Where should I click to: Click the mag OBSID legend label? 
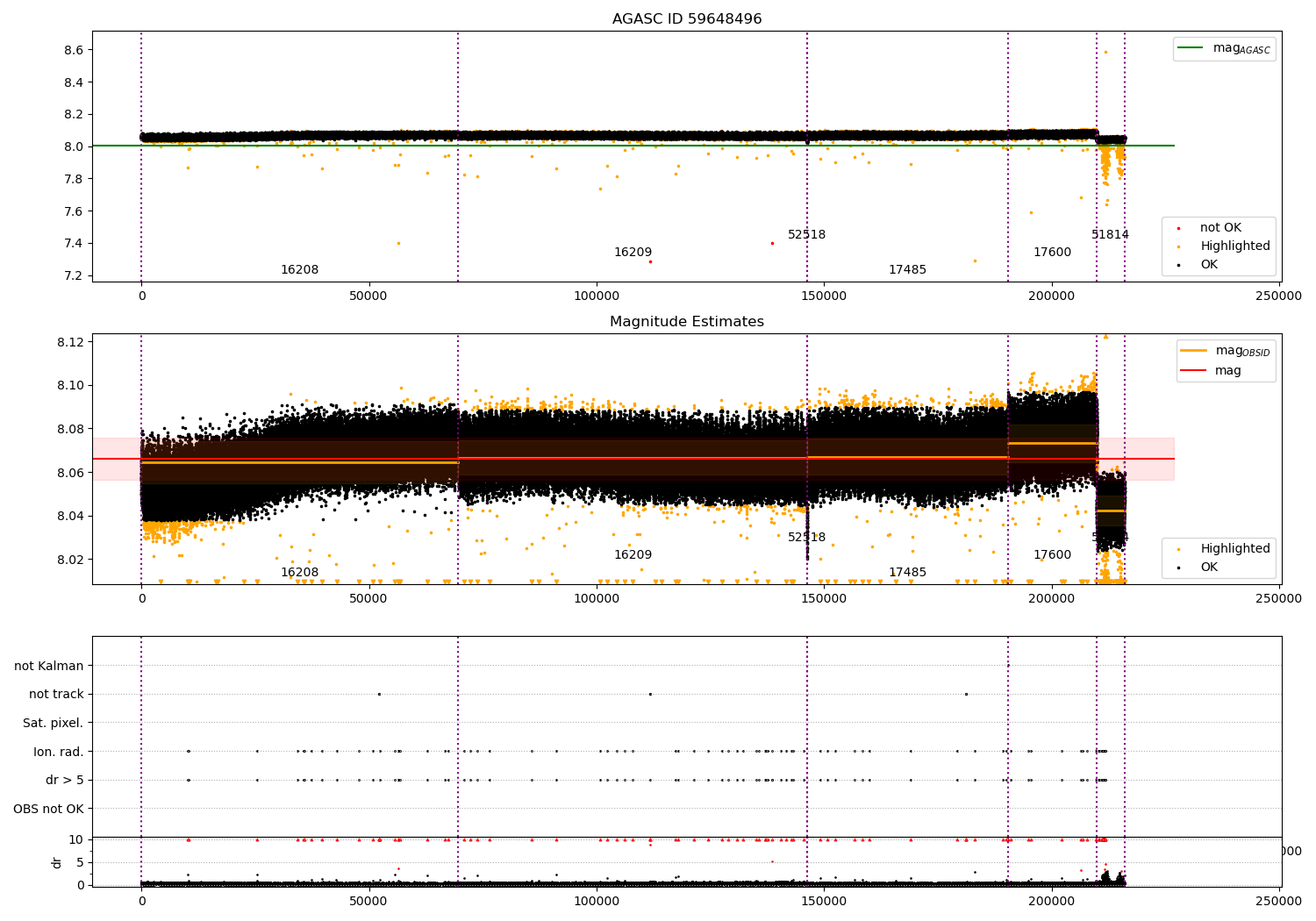(1242, 351)
